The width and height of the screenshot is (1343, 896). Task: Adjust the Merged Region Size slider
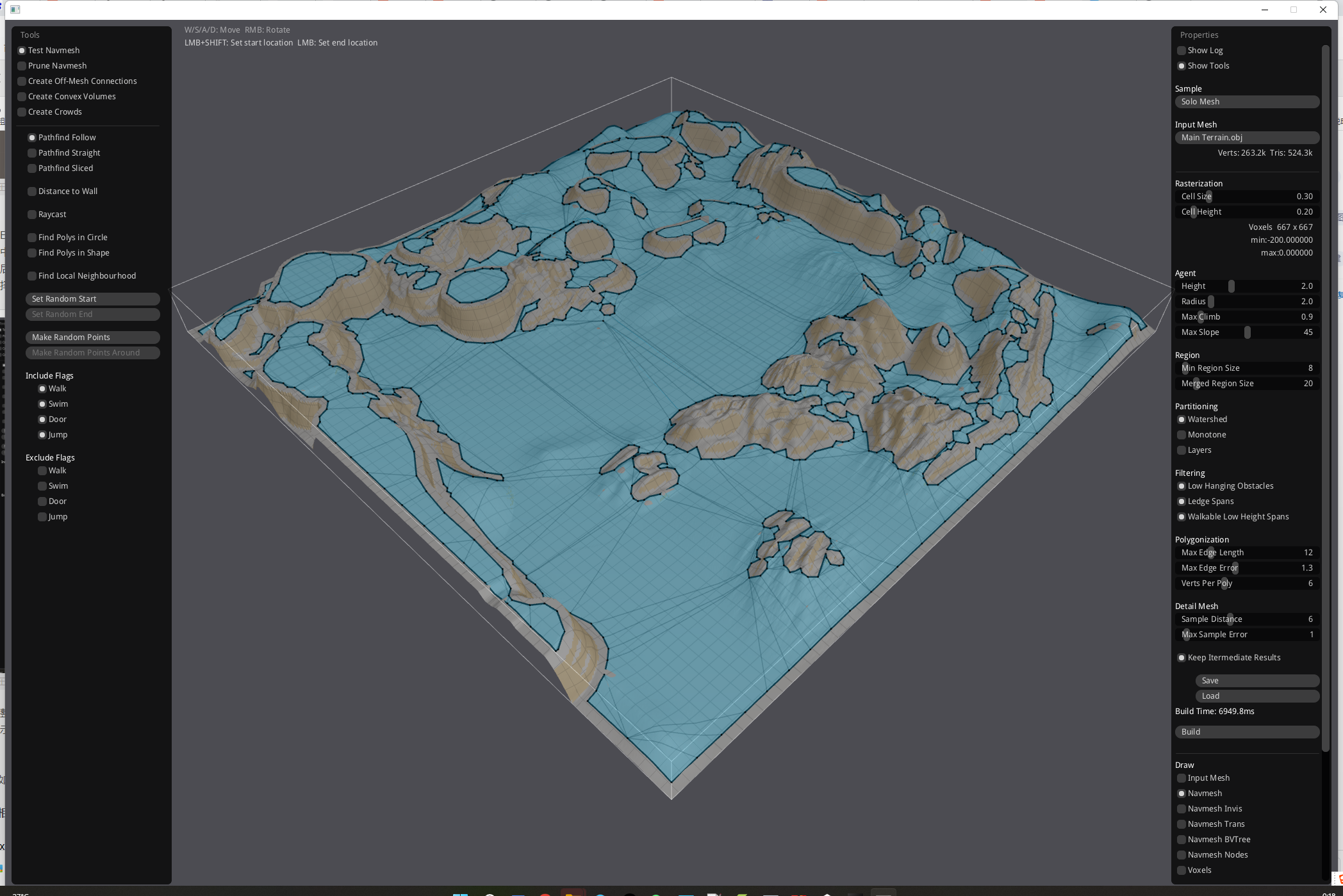click(1247, 384)
